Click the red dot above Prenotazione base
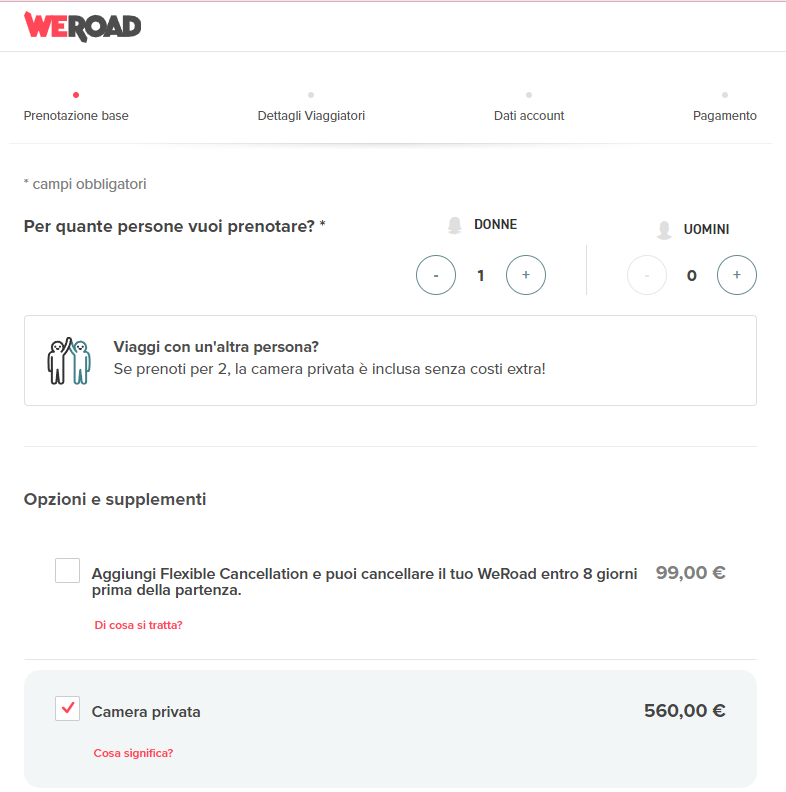The height and width of the screenshot is (792, 786). (x=76, y=95)
